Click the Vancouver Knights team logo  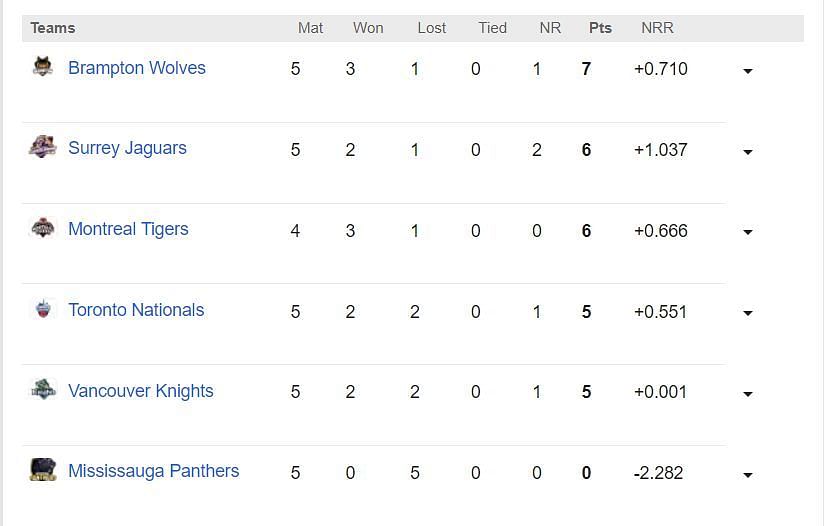(x=43, y=389)
